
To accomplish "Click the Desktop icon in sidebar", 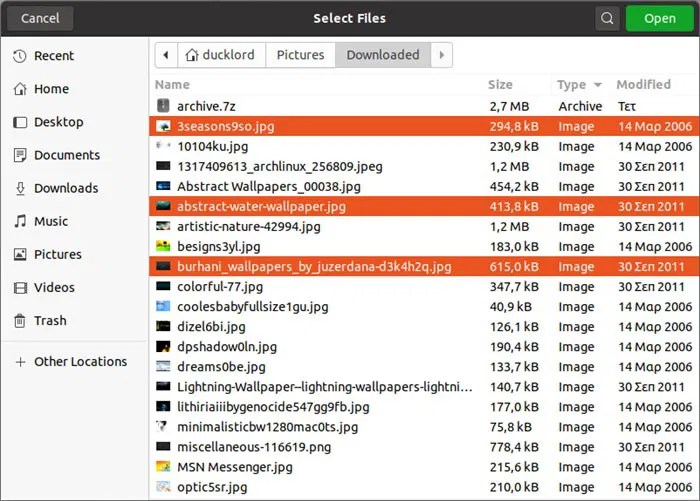I will (x=20, y=122).
